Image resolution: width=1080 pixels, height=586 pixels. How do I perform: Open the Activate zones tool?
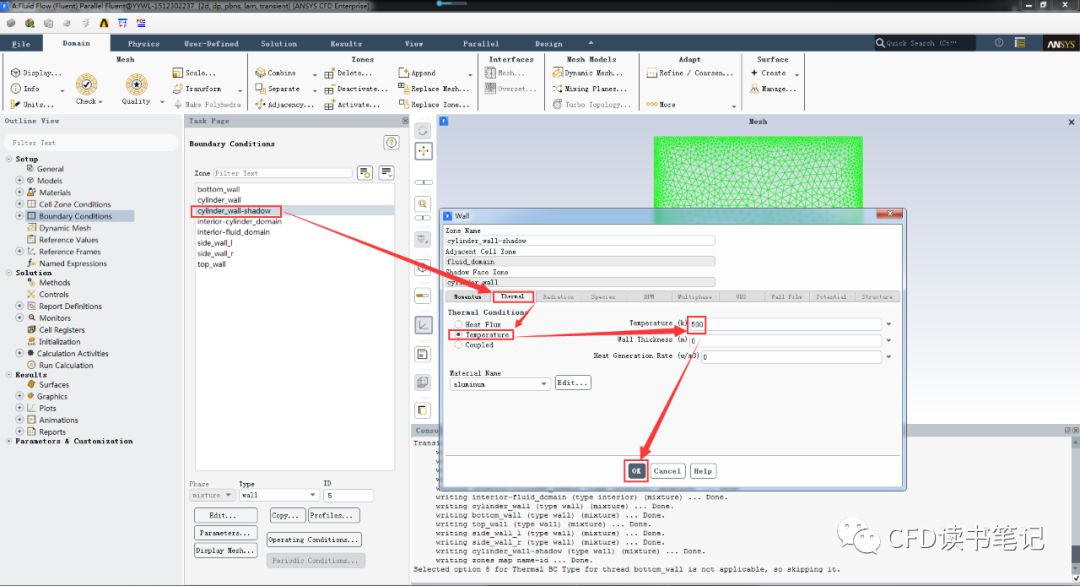tap(352, 105)
